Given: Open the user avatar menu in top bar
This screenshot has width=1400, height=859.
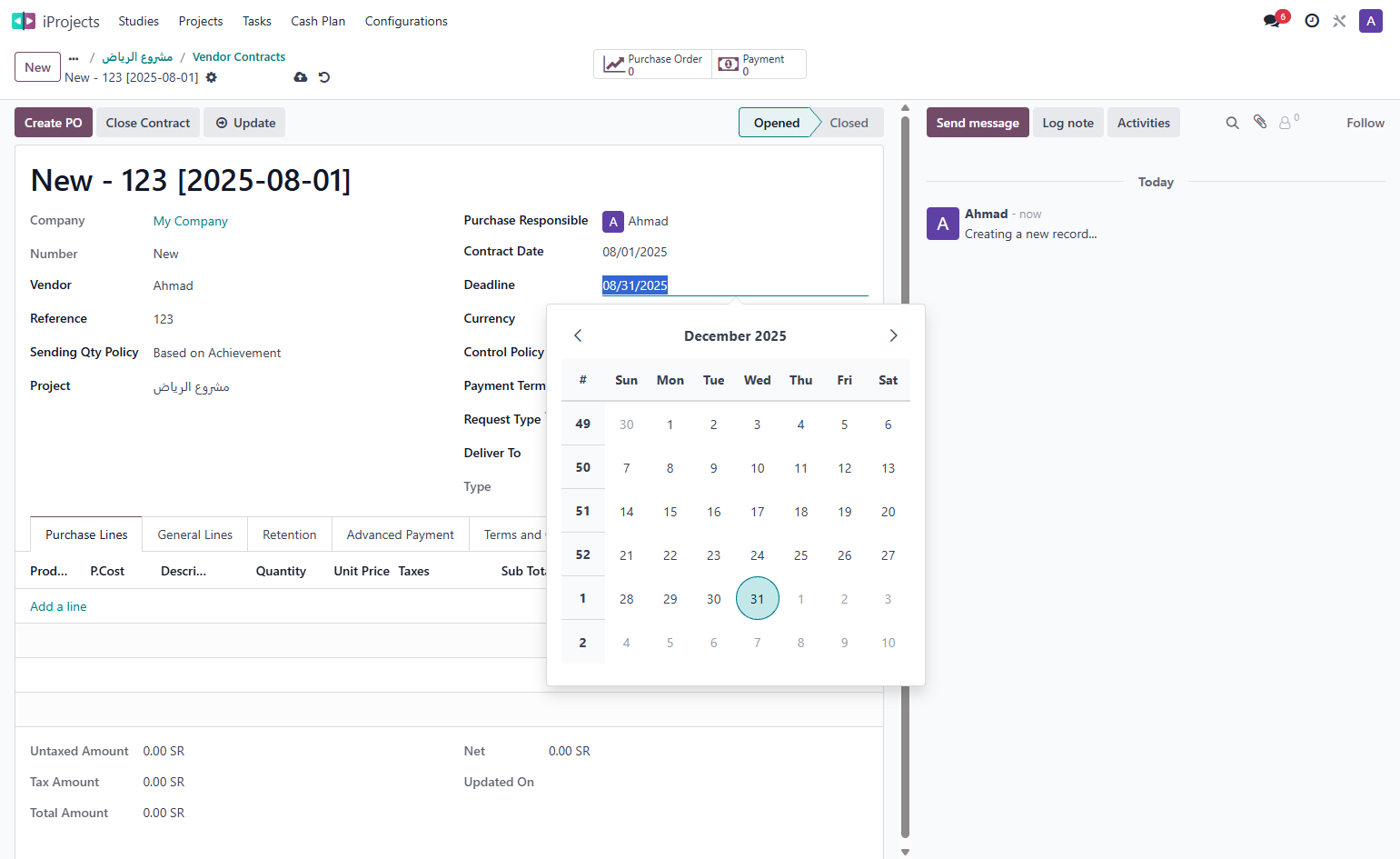Looking at the screenshot, I should coord(1370,21).
